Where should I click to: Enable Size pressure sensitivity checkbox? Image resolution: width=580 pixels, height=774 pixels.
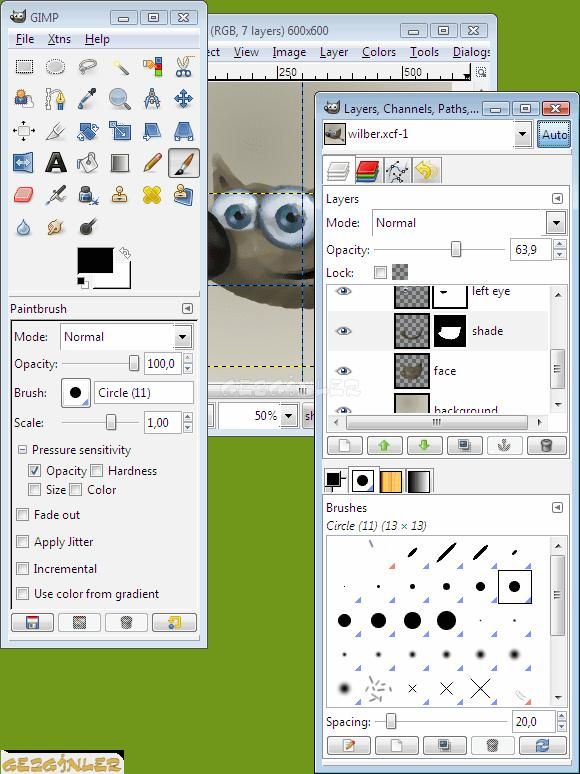click(x=34, y=490)
